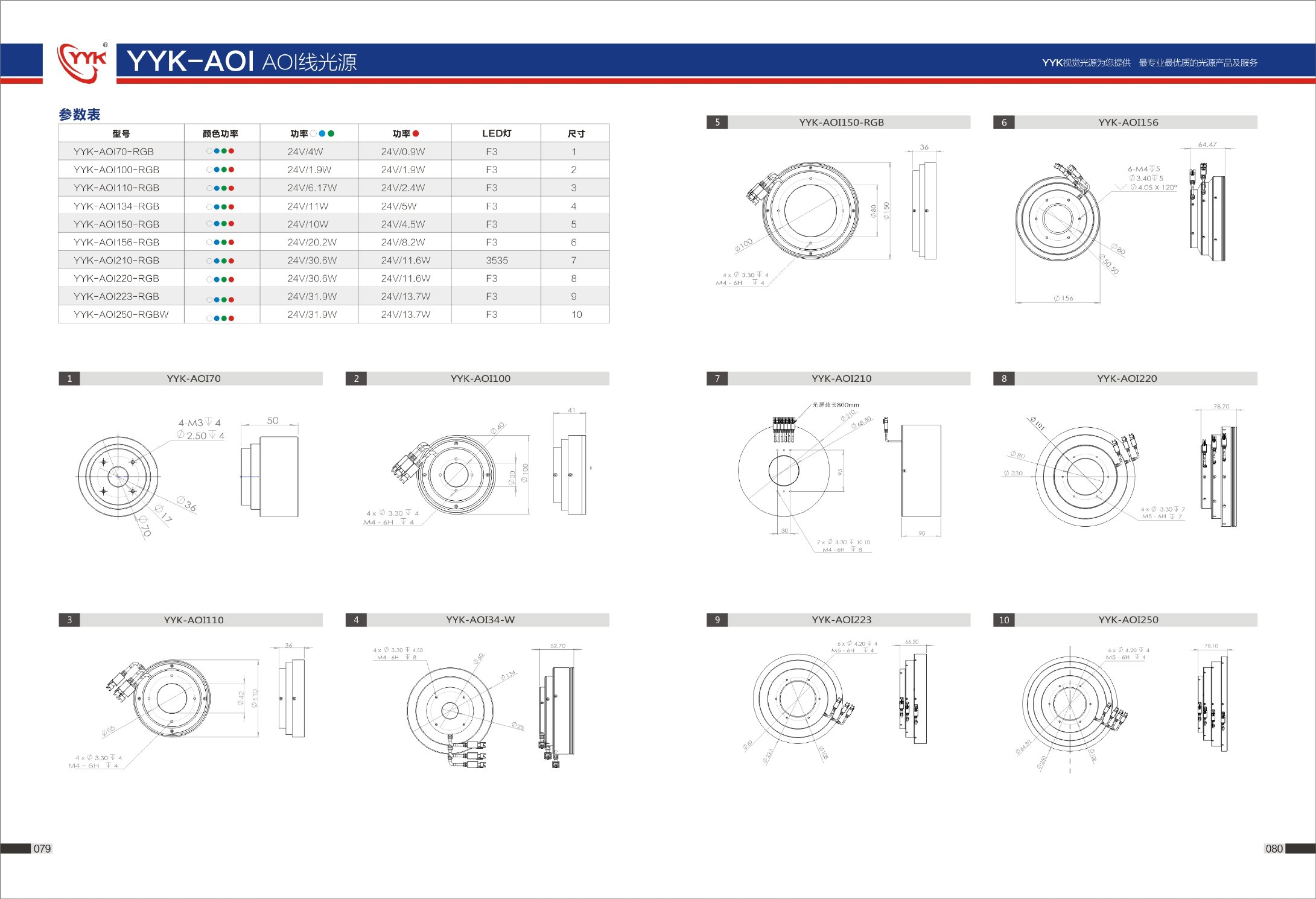Select the "YYK-AOI70-RGB" table row name
This screenshot has height=899, width=1316.
[x=113, y=151]
